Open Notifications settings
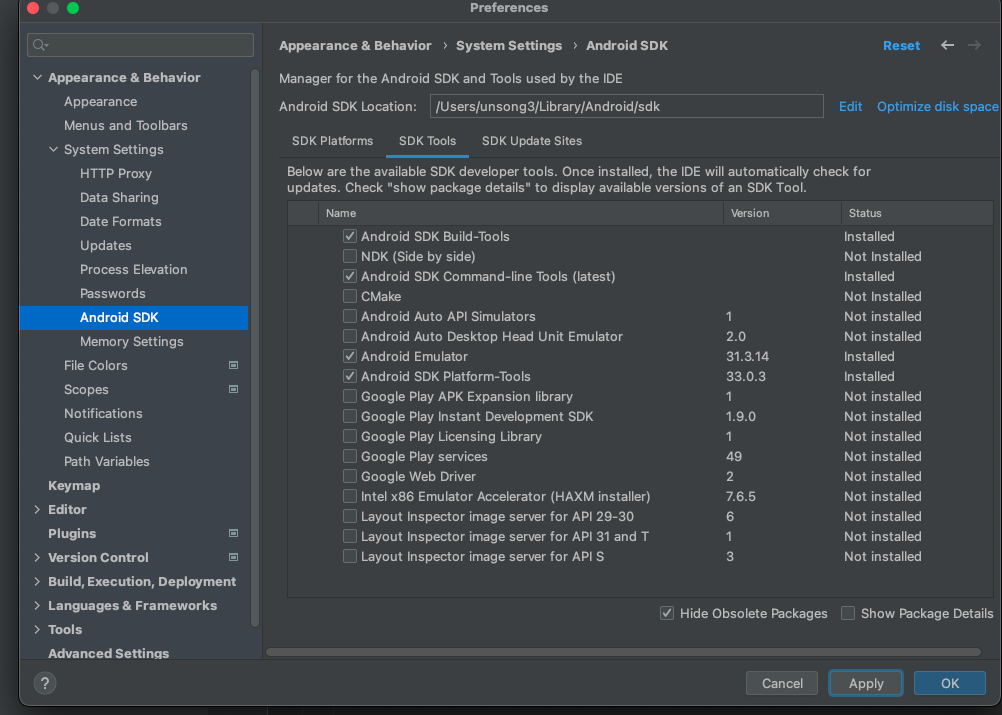The image size is (1002, 715). pos(103,413)
